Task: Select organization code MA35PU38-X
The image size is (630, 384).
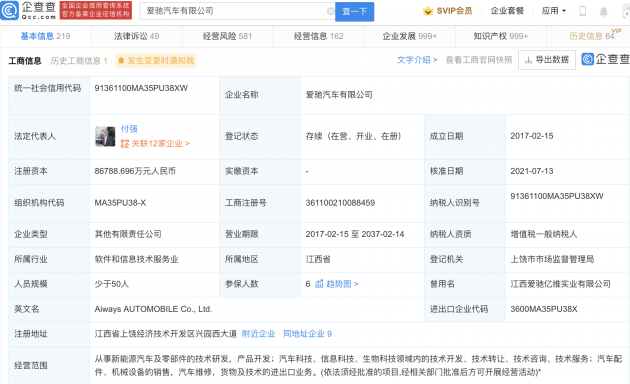Action: [x=120, y=203]
